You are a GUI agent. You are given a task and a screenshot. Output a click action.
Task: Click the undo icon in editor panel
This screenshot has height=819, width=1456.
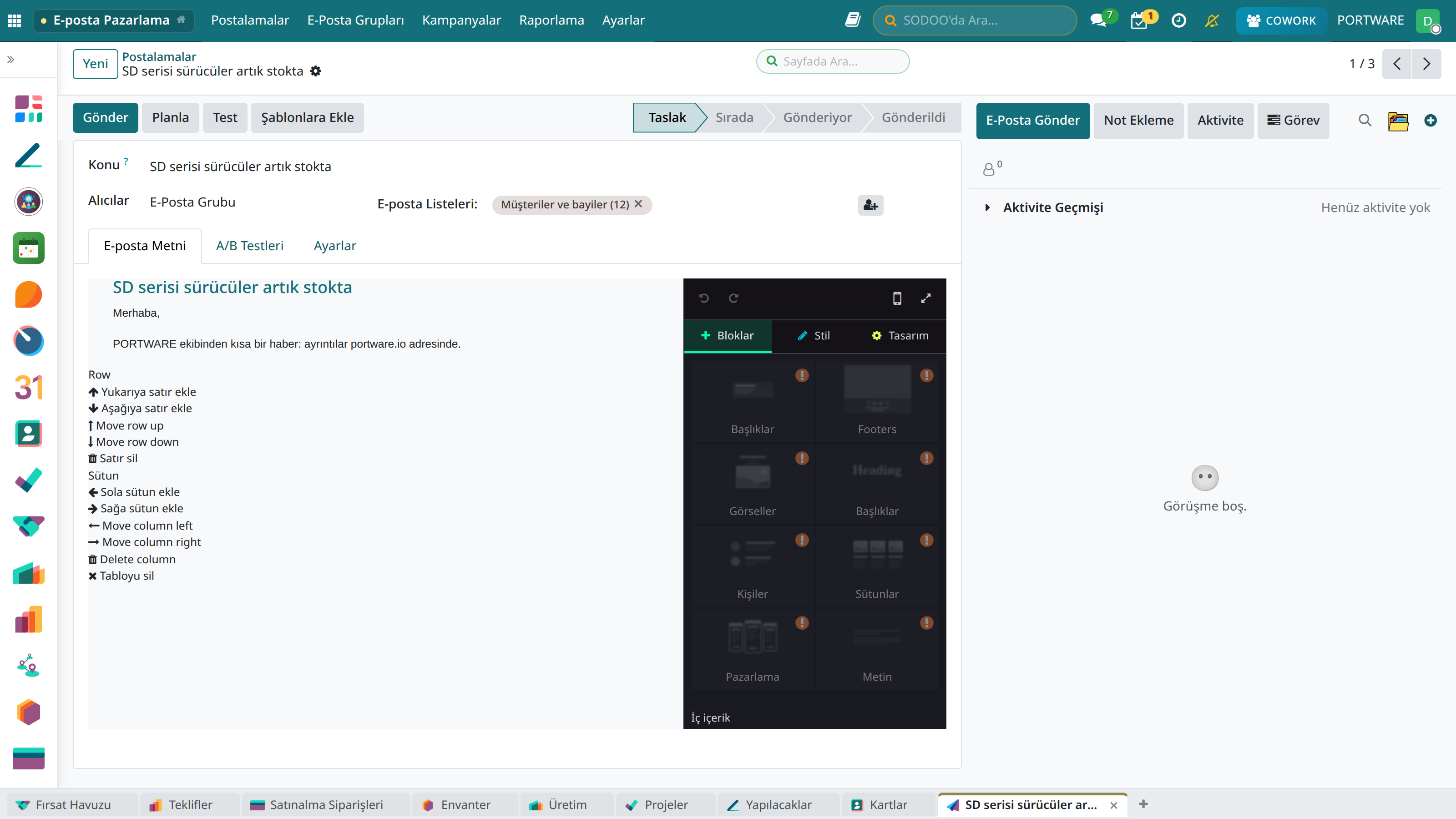[x=704, y=298]
